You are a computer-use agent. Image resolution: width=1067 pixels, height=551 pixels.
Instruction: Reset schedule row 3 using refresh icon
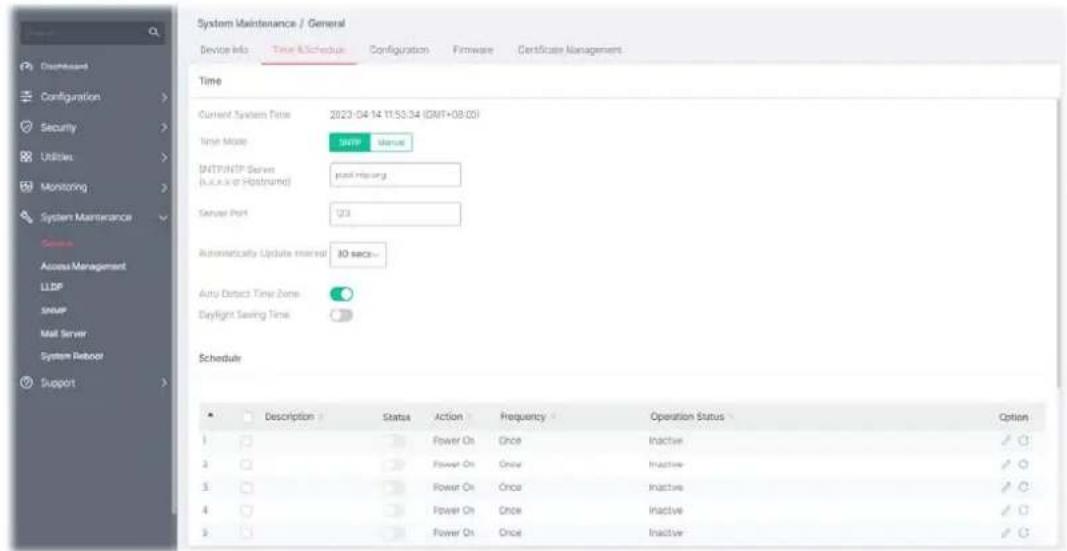point(1021,486)
